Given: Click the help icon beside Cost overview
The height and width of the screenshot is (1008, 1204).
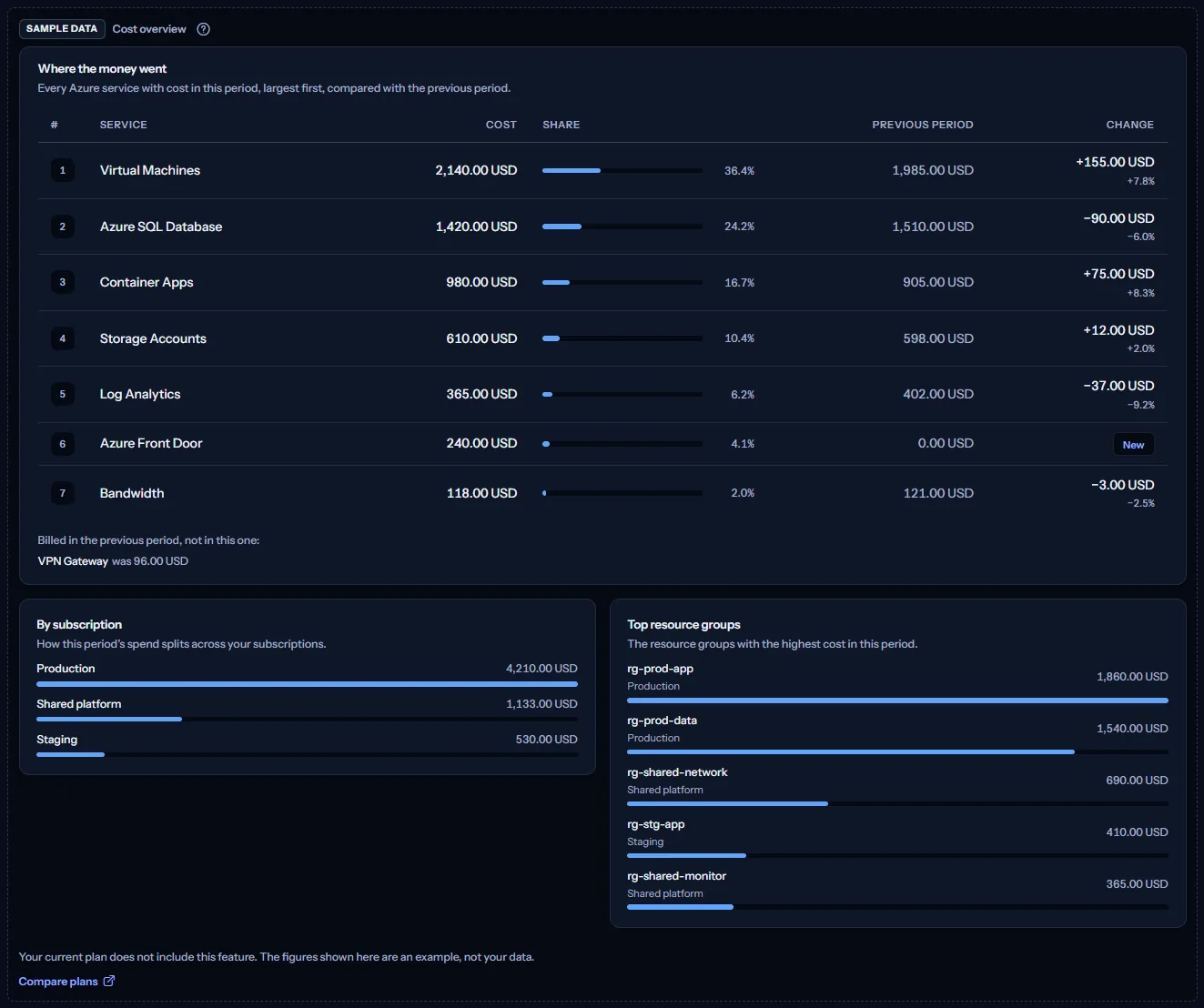Looking at the screenshot, I should pos(204,29).
